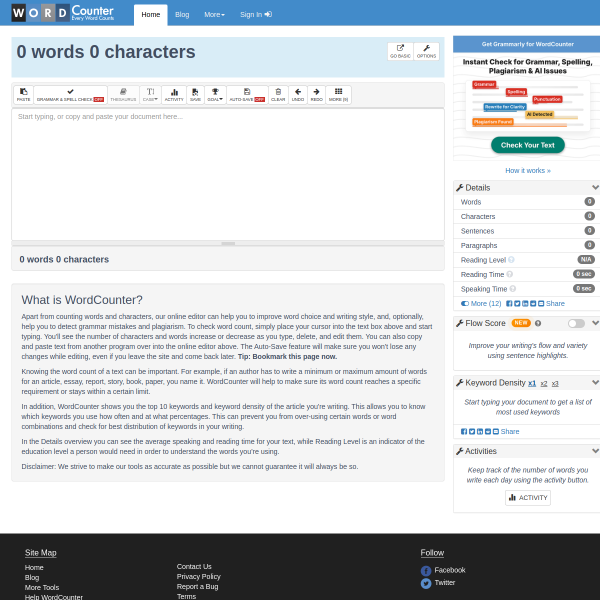Click the Speaking Time help icon

(x=513, y=289)
